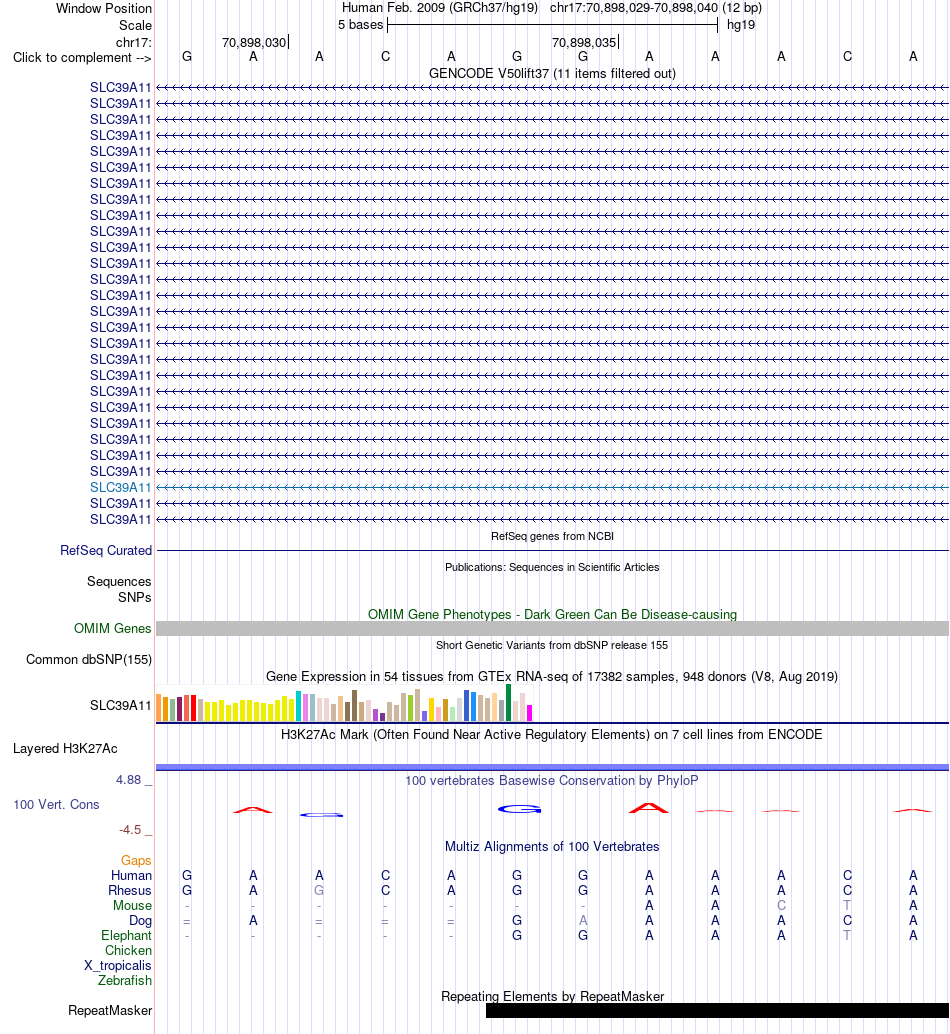The width and height of the screenshot is (950, 1034).
Task: Click the tall dark green GTEx expression bar
Action: coord(508,702)
